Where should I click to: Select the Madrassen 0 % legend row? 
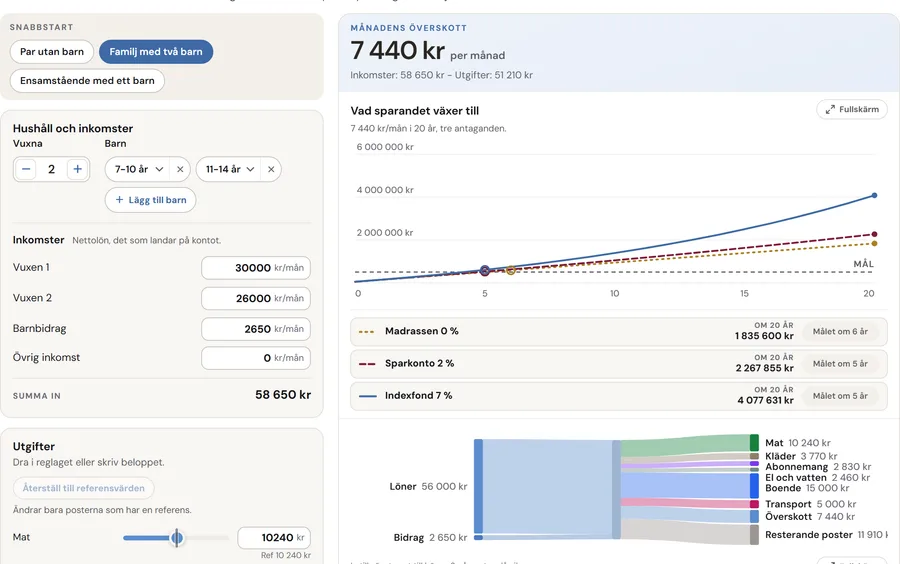[x=619, y=331]
